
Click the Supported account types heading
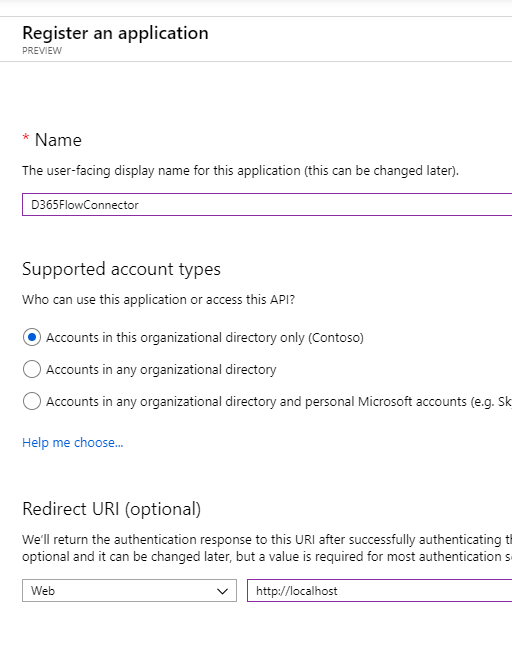tap(122, 269)
